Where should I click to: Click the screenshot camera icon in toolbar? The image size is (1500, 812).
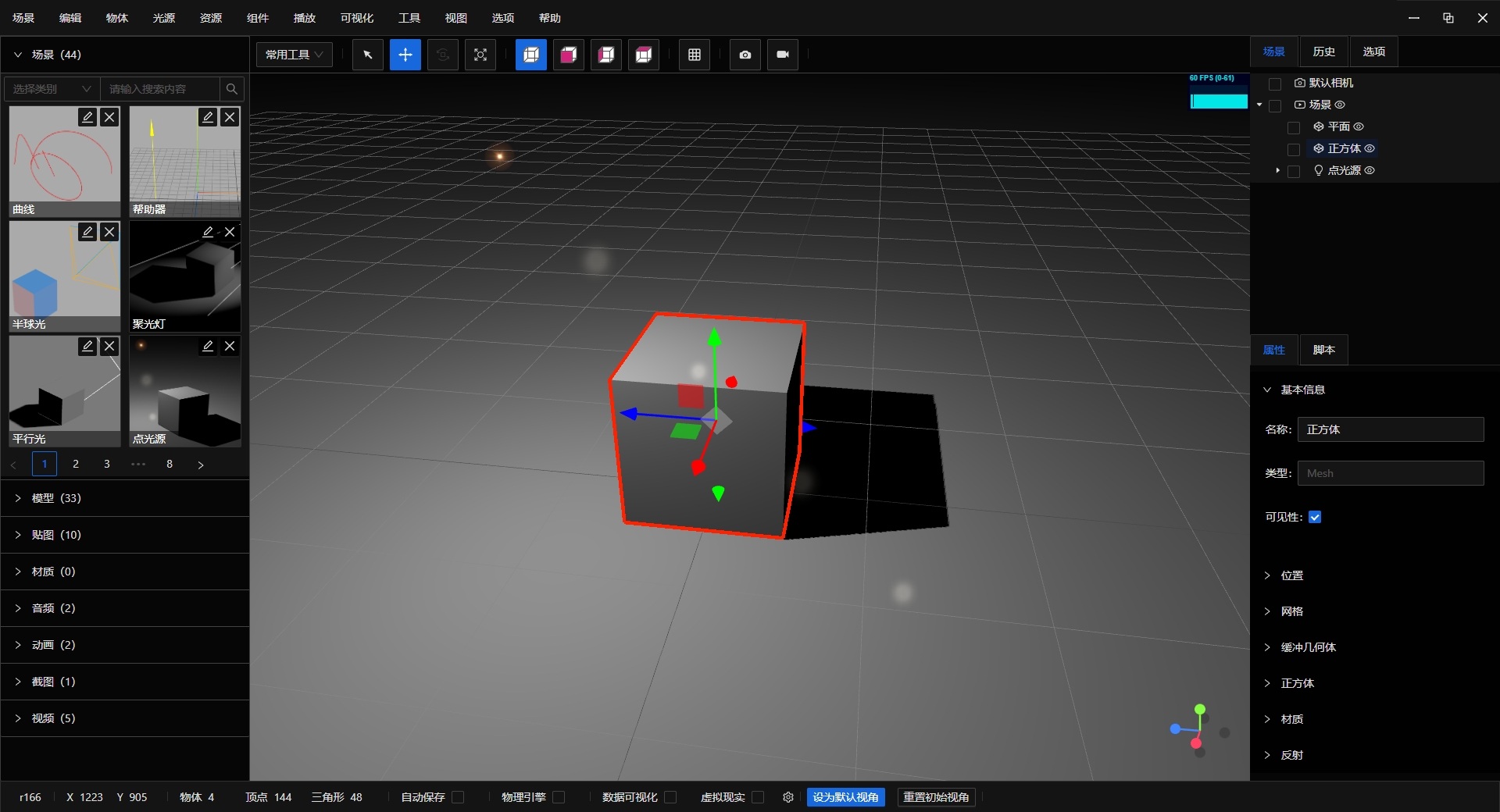[745, 55]
